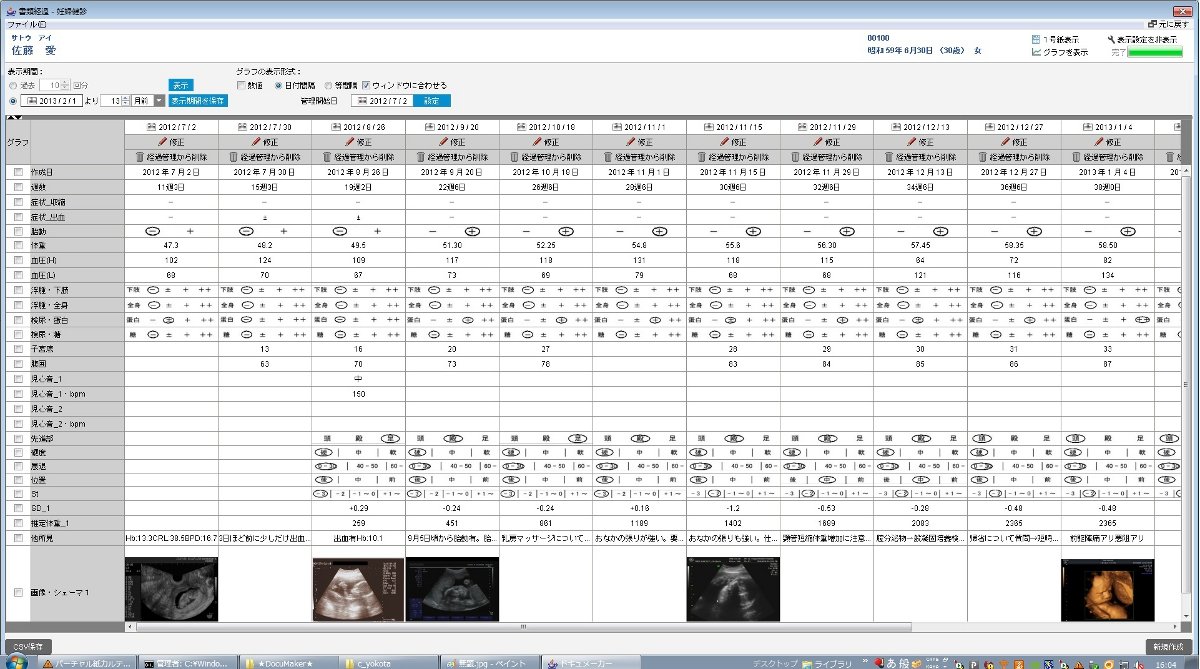Check graph checkbox for 体重 row

(18, 244)
